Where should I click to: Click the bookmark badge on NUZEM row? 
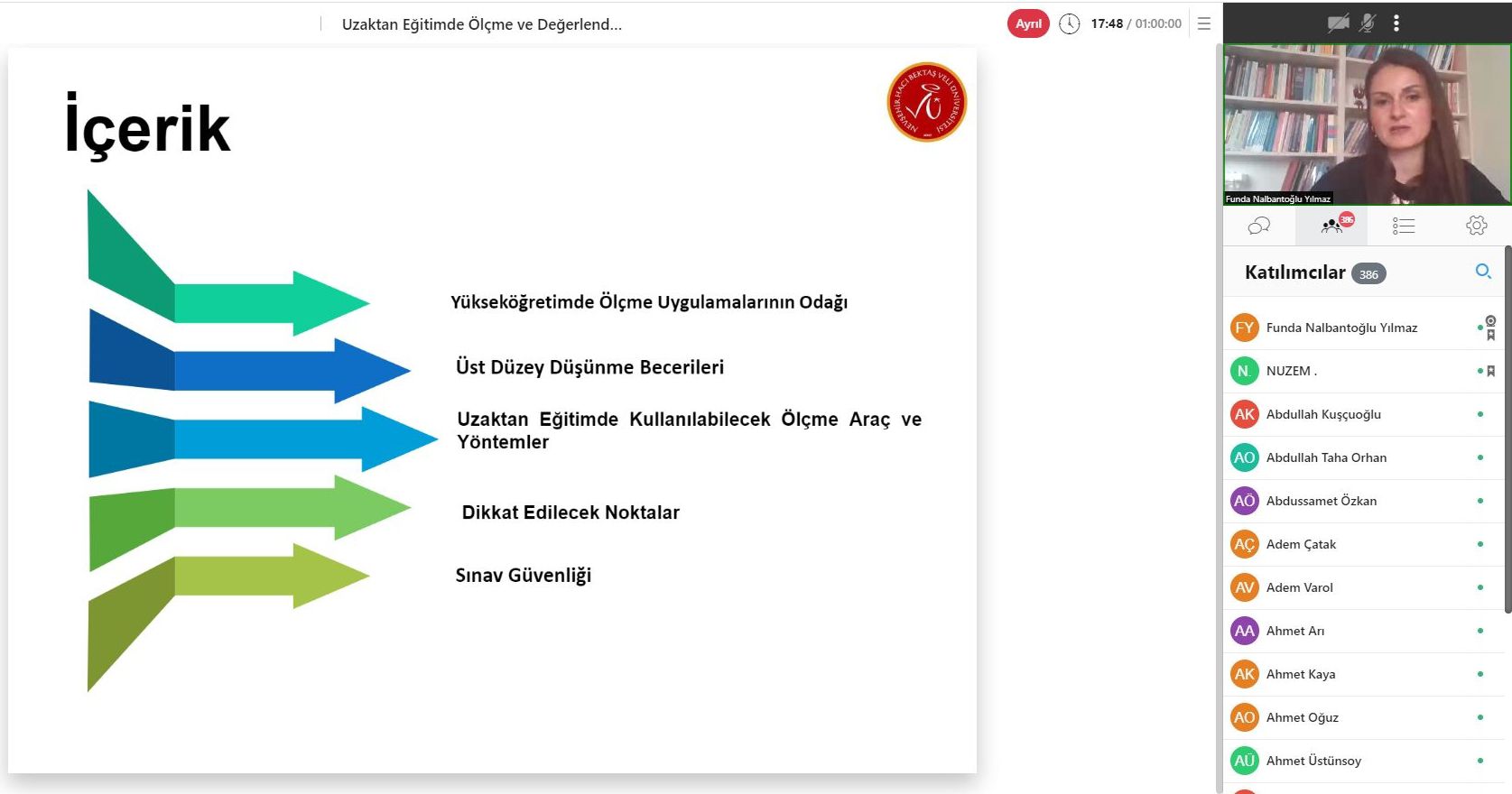[1490, 371]
